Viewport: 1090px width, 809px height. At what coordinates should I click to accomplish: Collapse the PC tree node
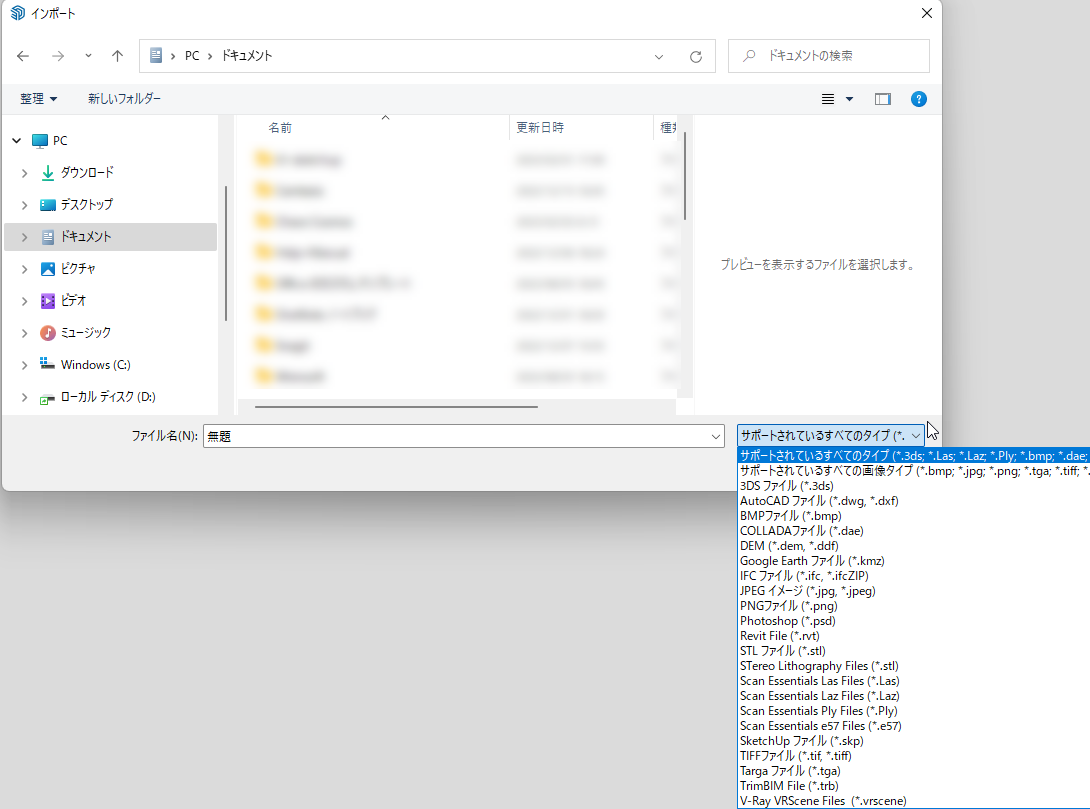pyautogui.click(x=16, y=141)
